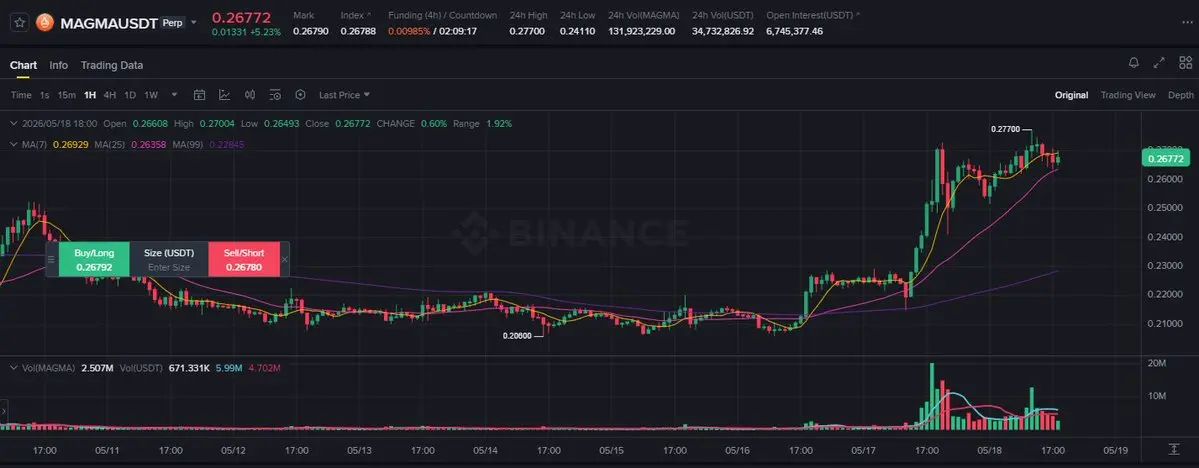Expand more time intervals dropdown arrow
Viewport: 1199px width, 468px height.
174,95
